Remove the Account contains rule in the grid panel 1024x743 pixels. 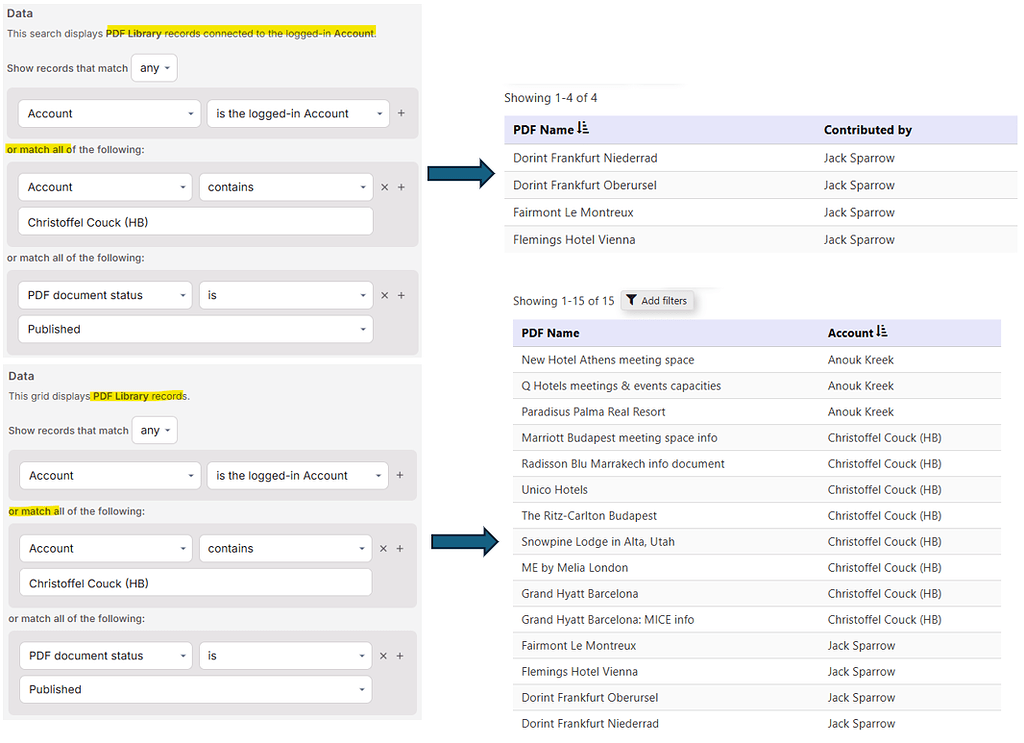[383, 548]
